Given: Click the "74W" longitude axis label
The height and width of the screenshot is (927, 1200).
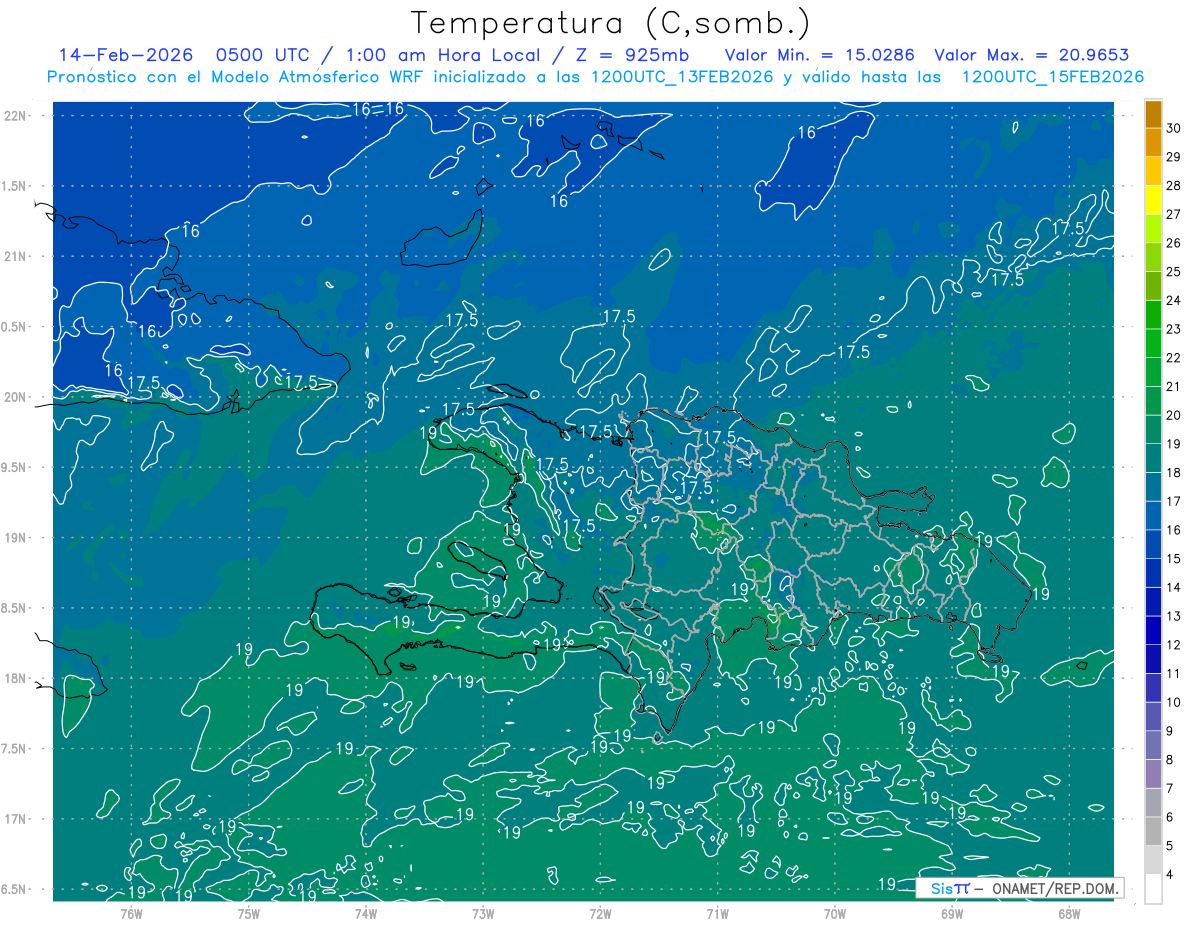Looking at the screenshot, I should (366, 913).
